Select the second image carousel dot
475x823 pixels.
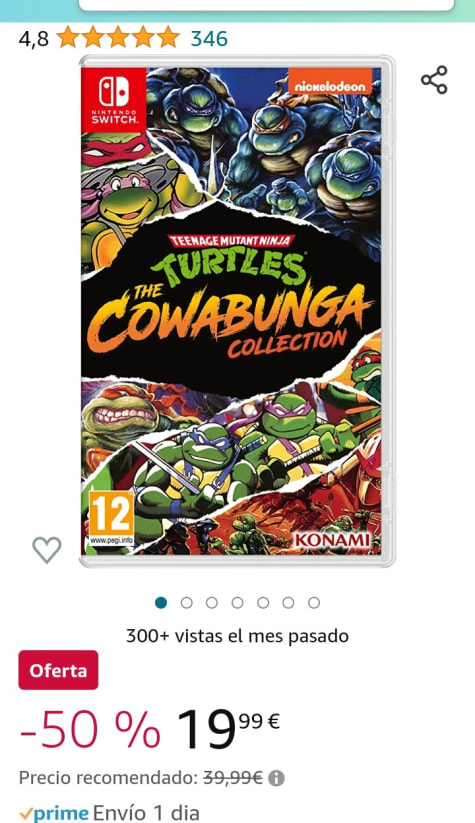pos(186,603)
